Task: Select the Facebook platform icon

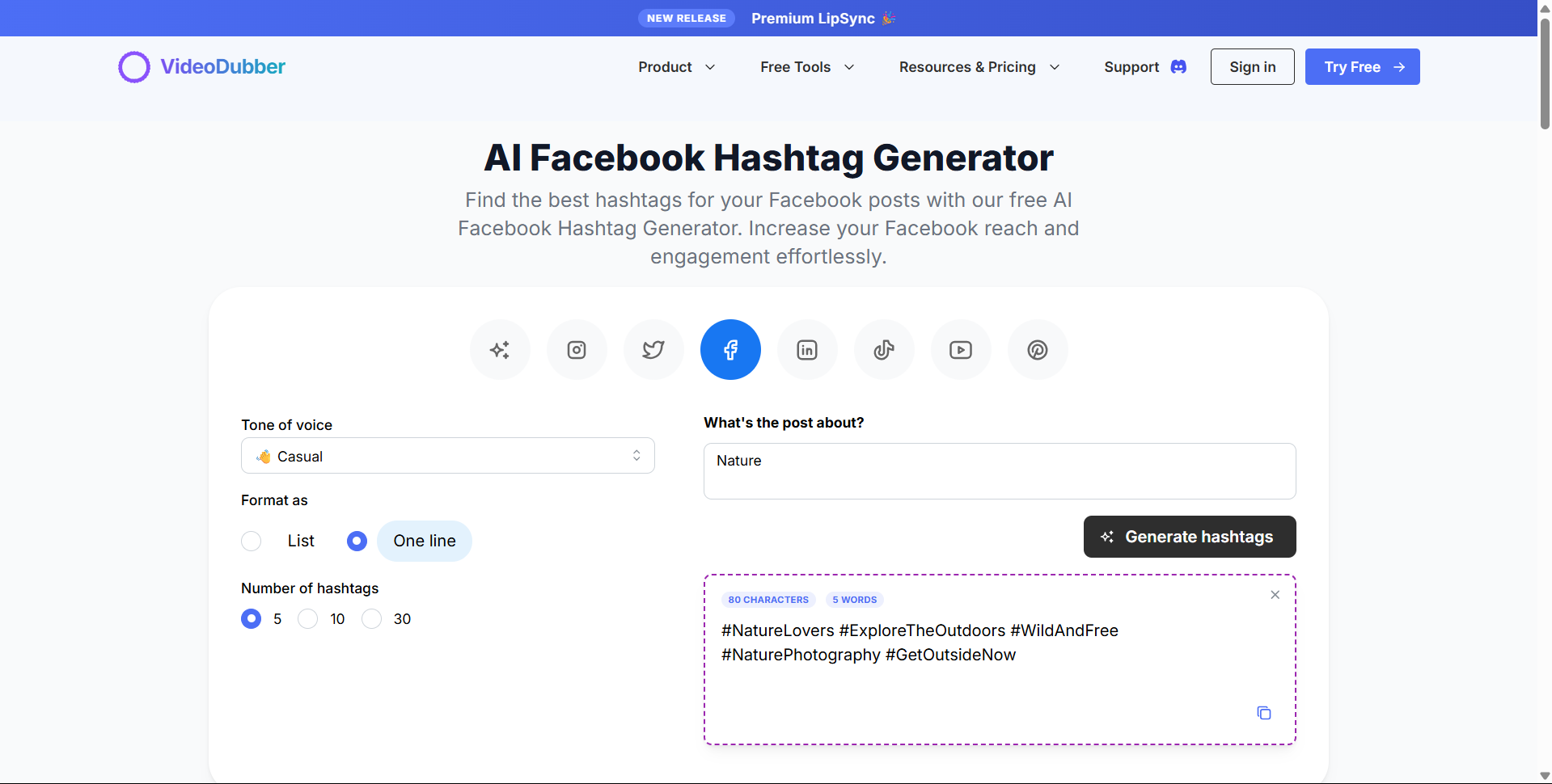Action: pyautogui.click(x=730, y=350)
